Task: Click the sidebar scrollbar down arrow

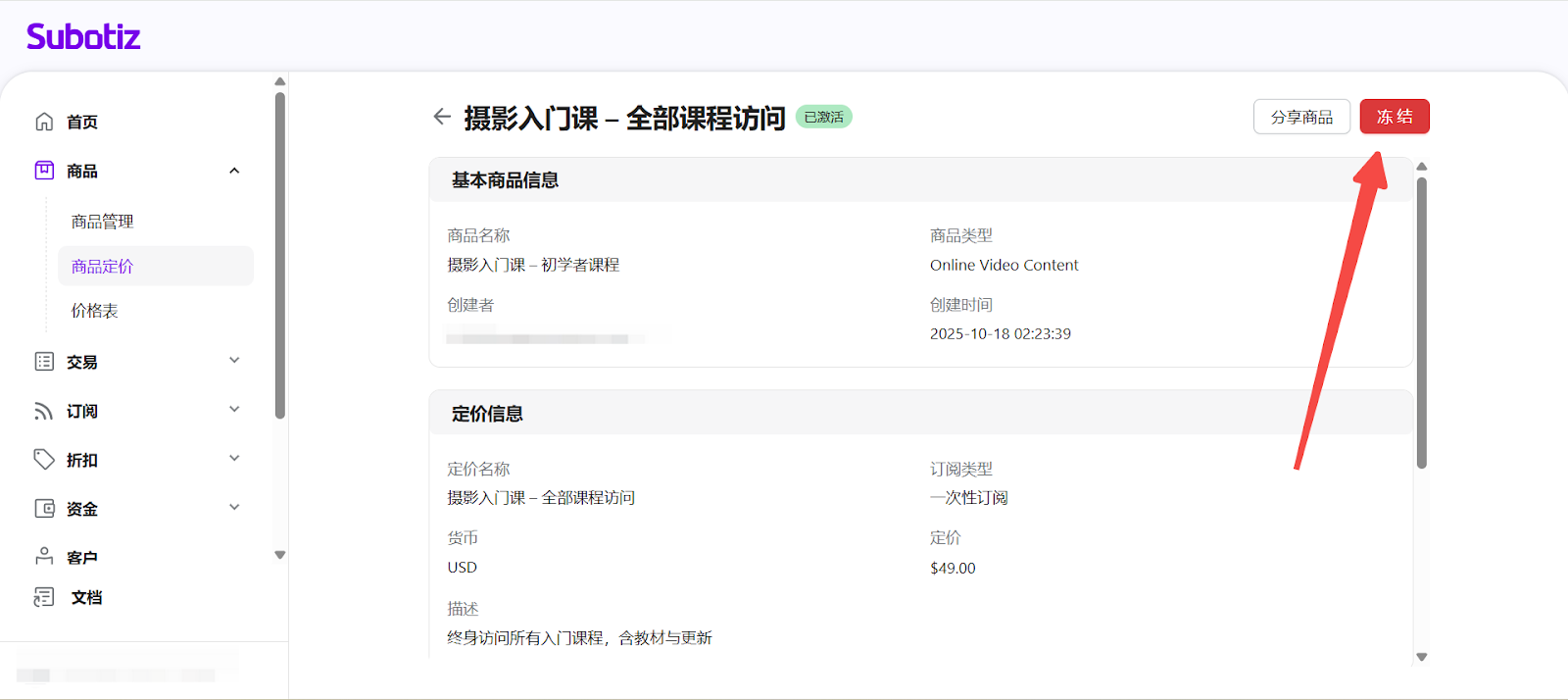Action: 280,555
